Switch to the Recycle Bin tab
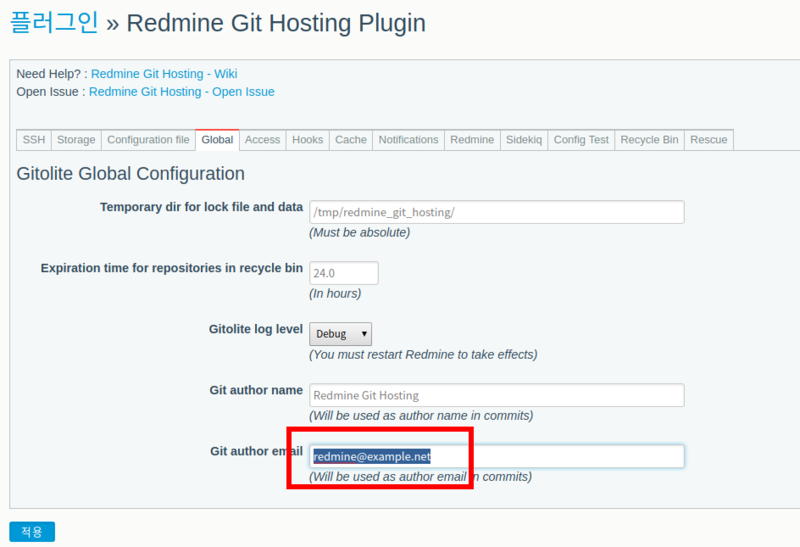The image size is (800, 547). (649, 140)
